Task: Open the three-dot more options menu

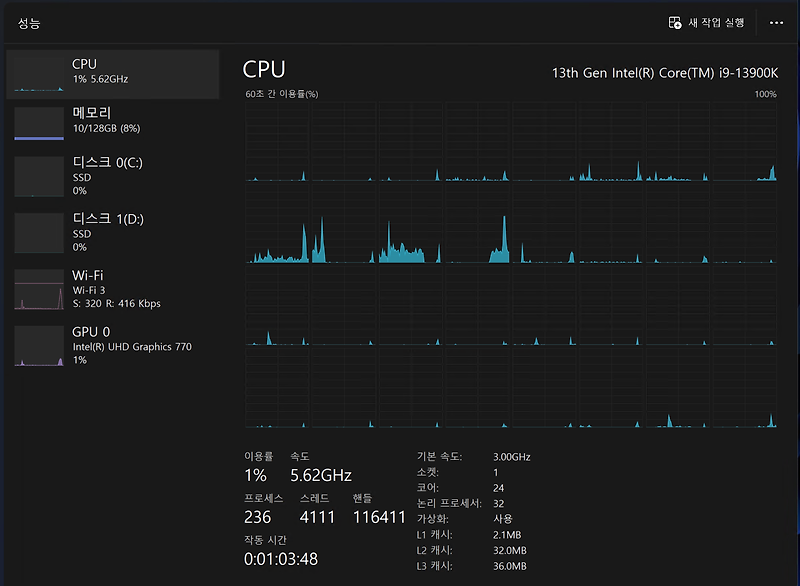Action: pos(776,22)
